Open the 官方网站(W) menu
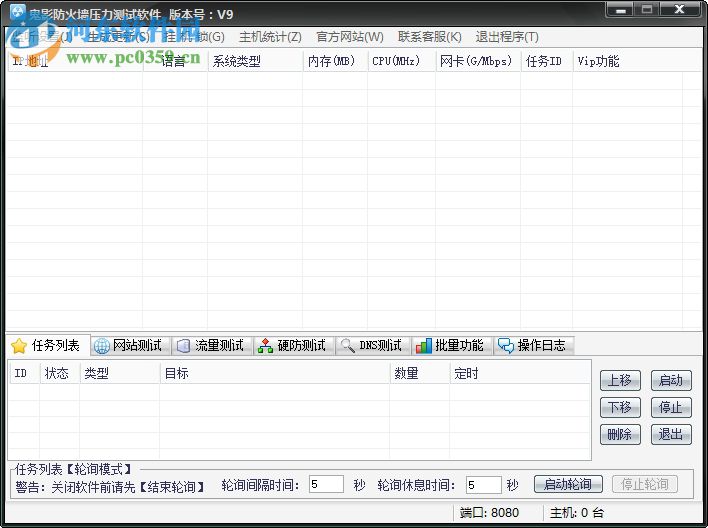 [x=350, y=37]
